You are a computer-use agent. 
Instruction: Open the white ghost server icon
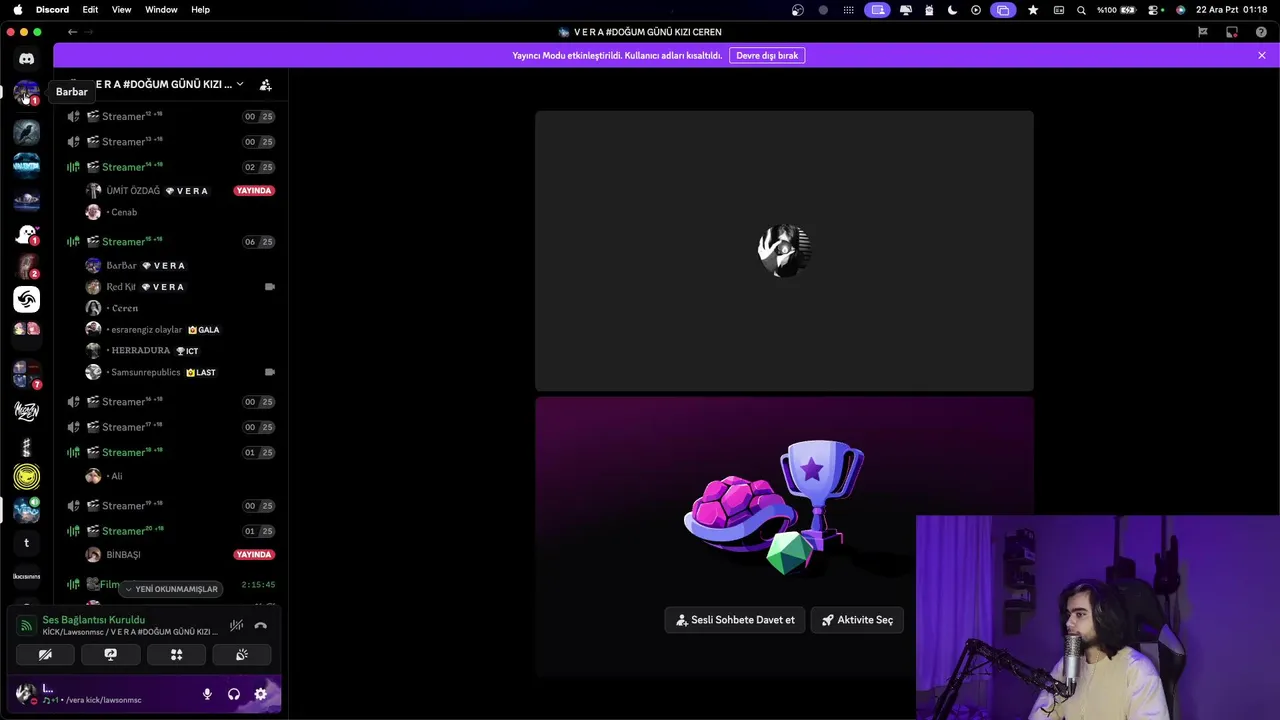pos(27,234)
